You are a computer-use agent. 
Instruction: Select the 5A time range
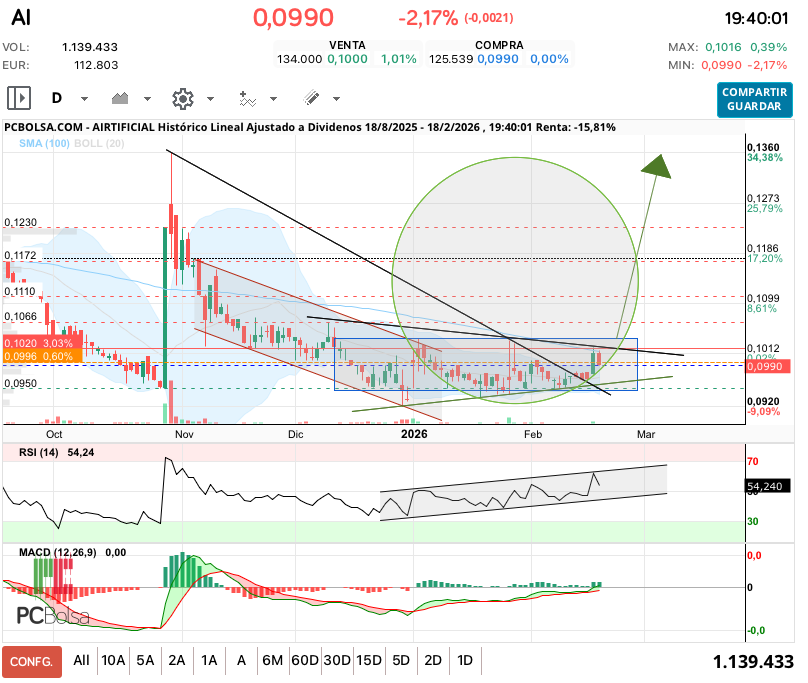145,660
